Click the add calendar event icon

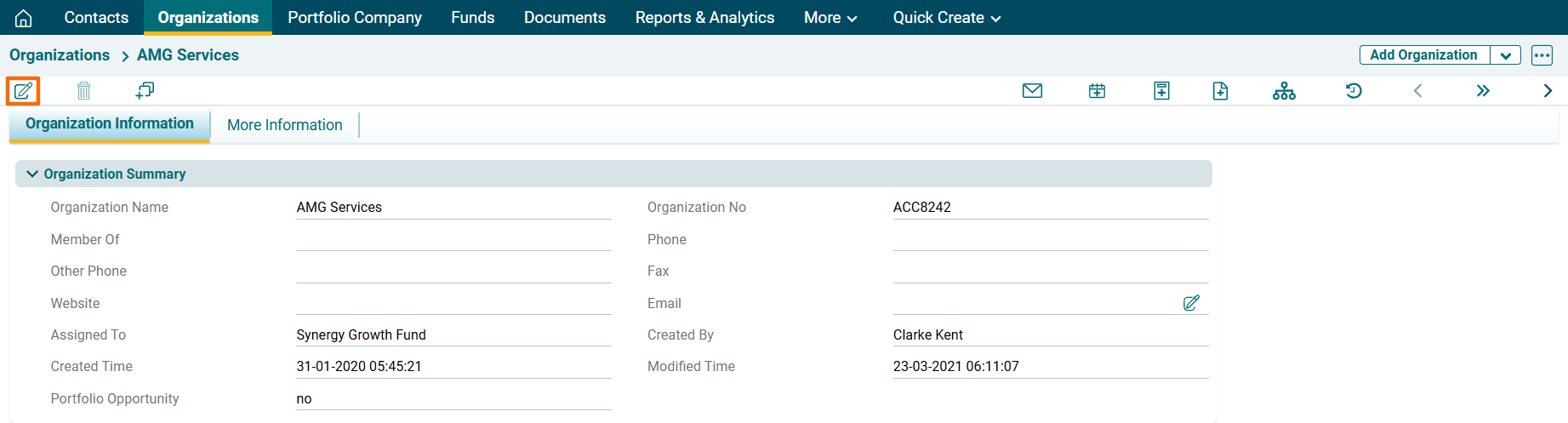(x=1097, y=90)
